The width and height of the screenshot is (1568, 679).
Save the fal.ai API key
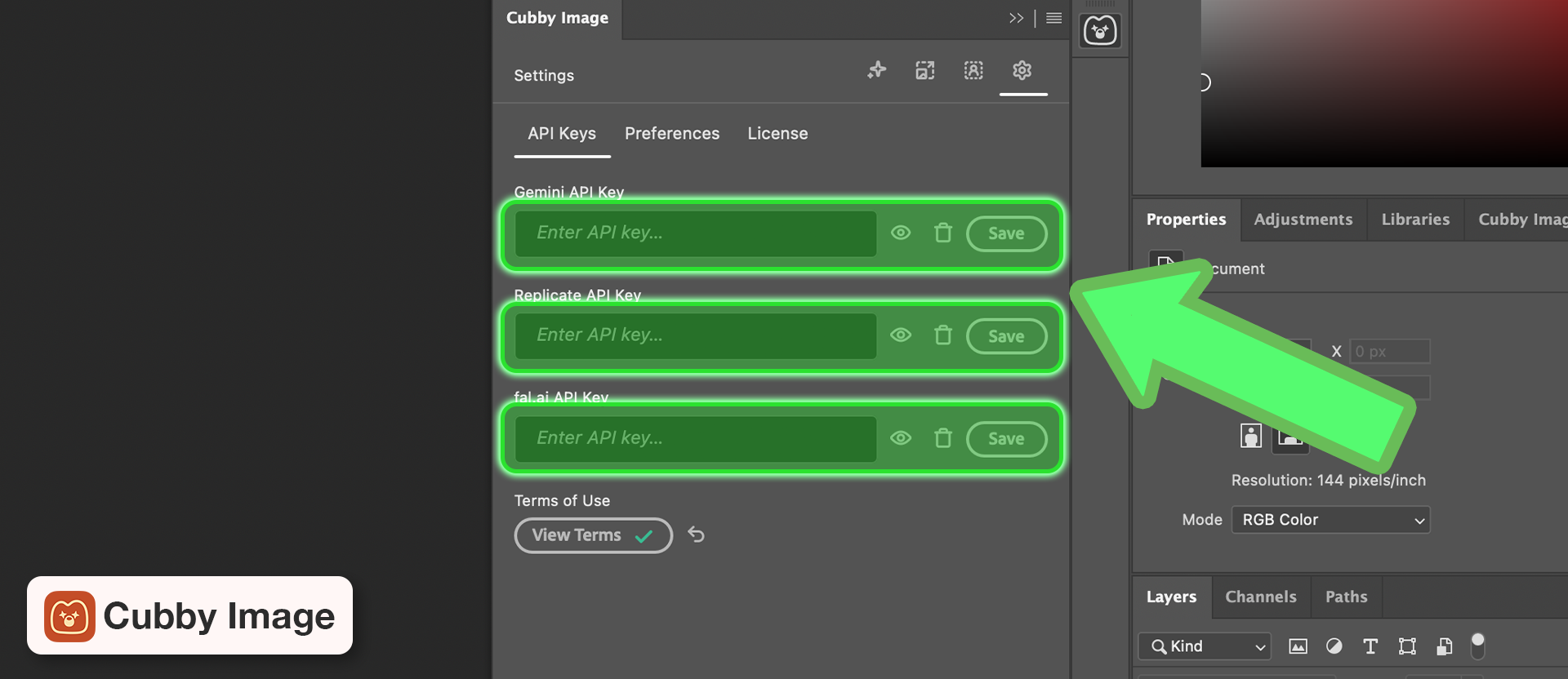[x=1006, y=439]
